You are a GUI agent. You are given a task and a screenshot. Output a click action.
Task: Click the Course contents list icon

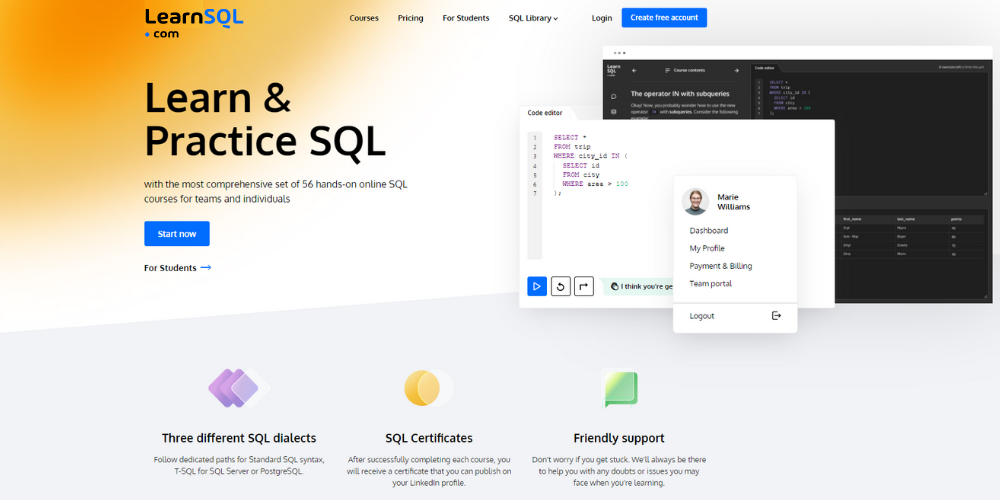coord(668,71)
